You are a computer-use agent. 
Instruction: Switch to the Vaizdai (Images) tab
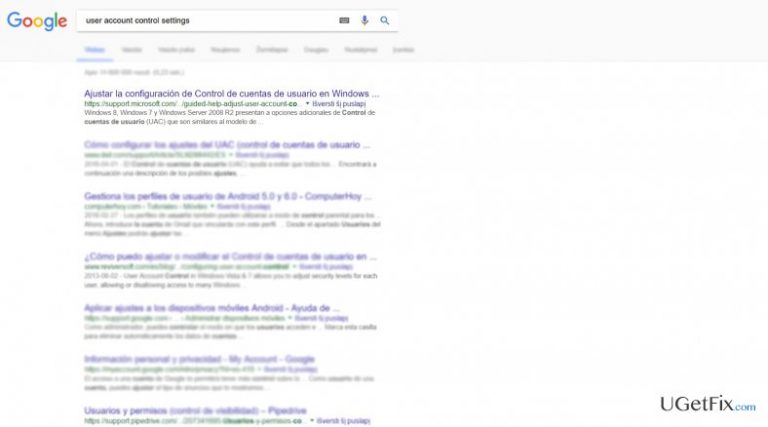131,50
